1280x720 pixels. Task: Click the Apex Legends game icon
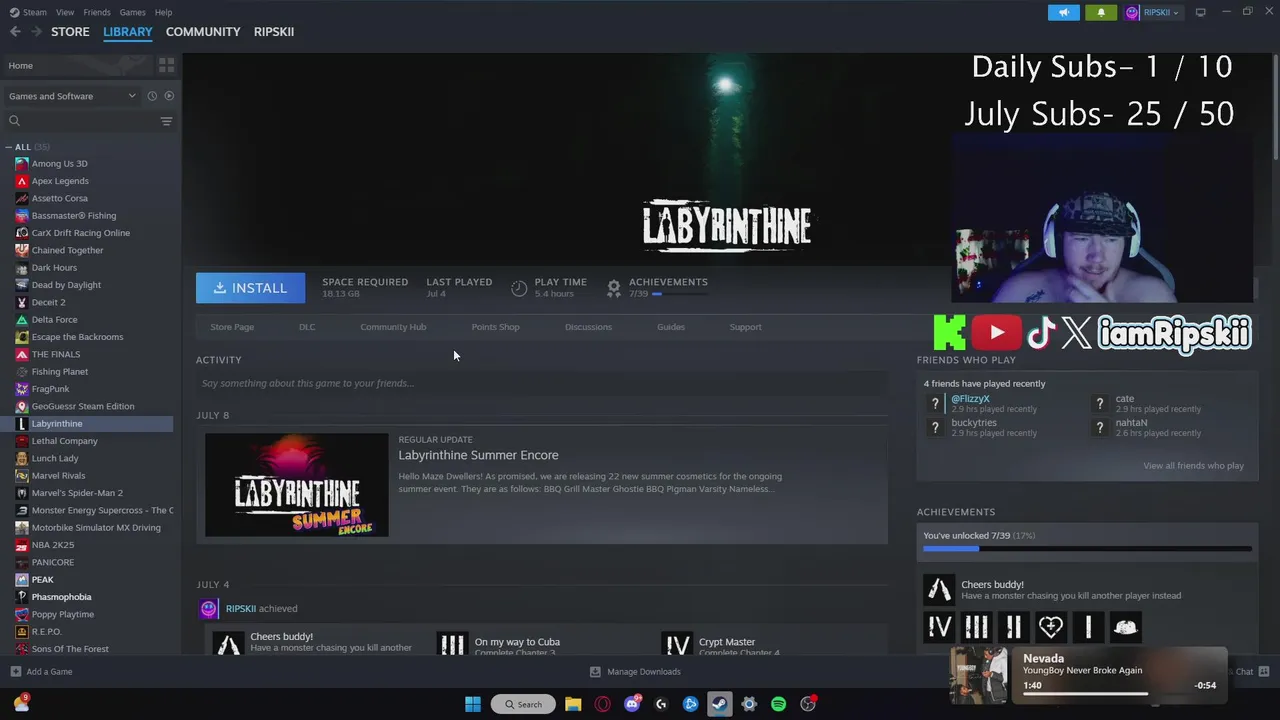(x=22, y=181)
